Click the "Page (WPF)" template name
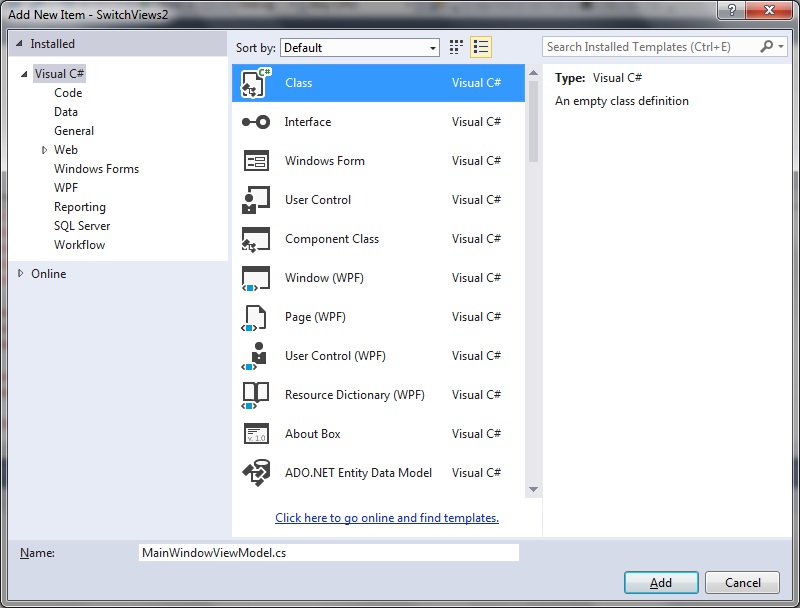800x608 pixels. [315, 317]
